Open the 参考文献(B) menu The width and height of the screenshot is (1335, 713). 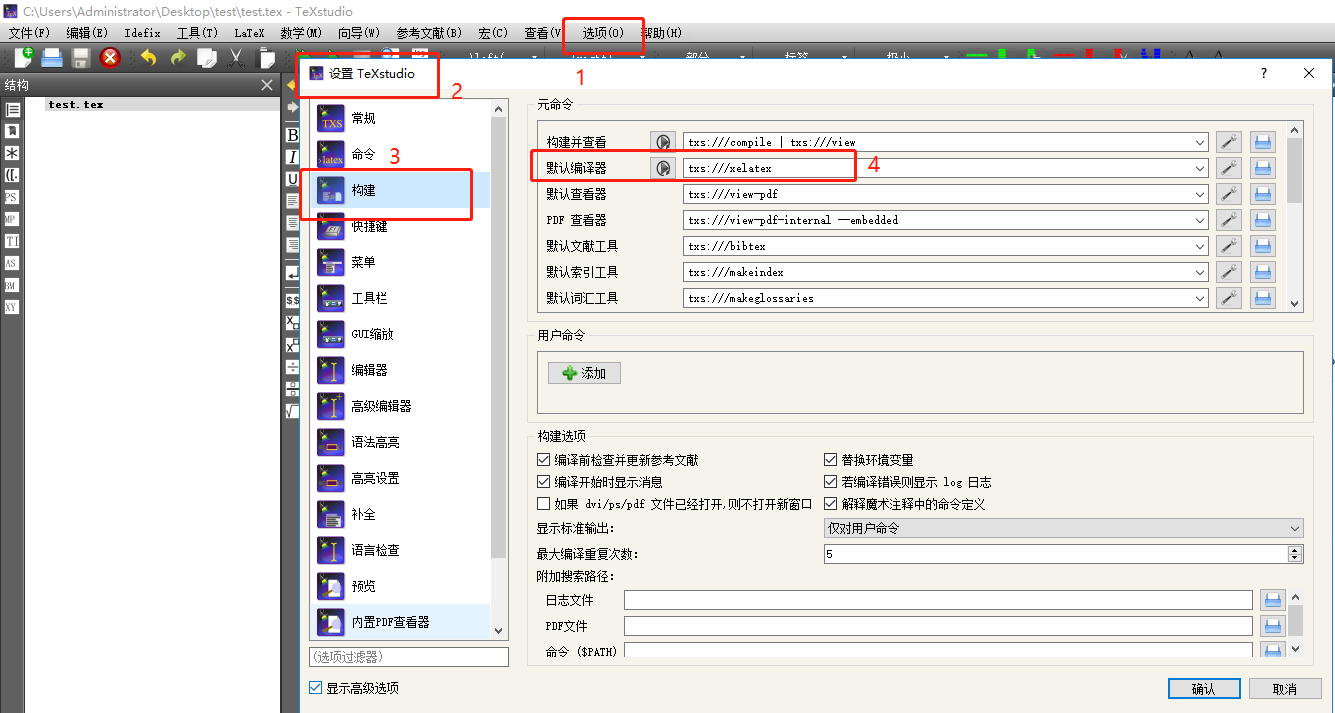pyautogui.click(x=429, y=33)
